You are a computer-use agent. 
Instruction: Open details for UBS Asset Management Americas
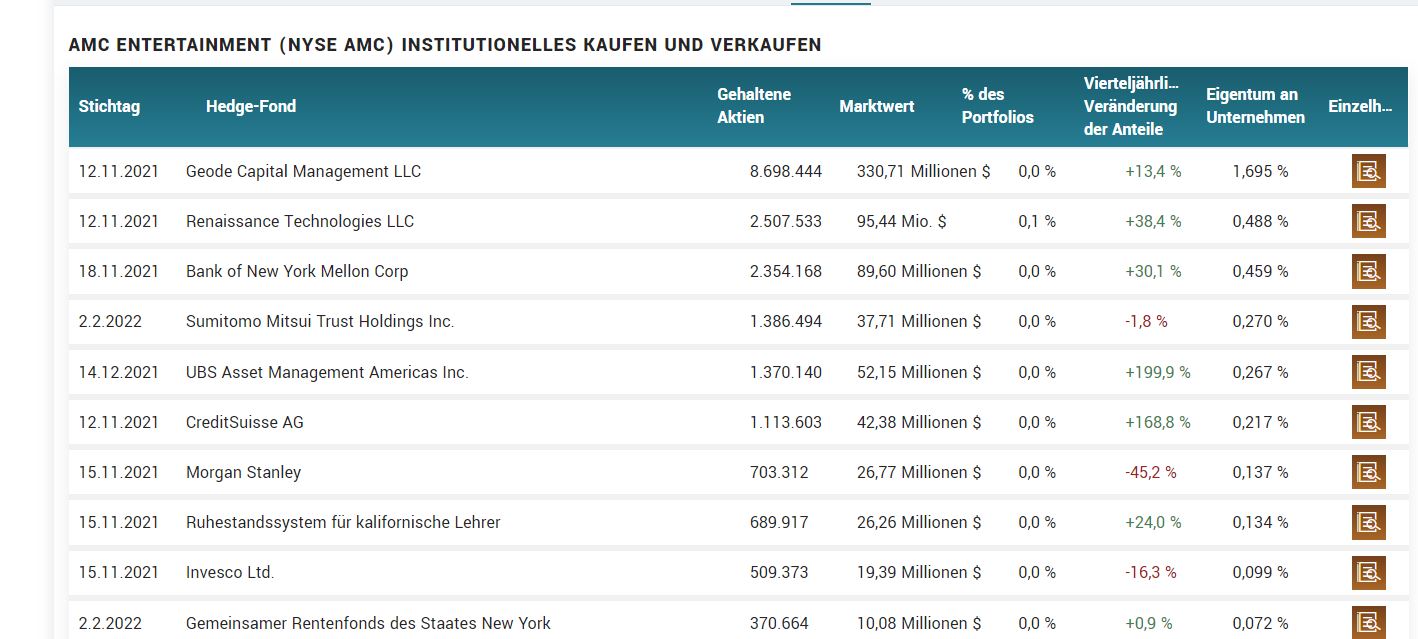[1369, 372]
